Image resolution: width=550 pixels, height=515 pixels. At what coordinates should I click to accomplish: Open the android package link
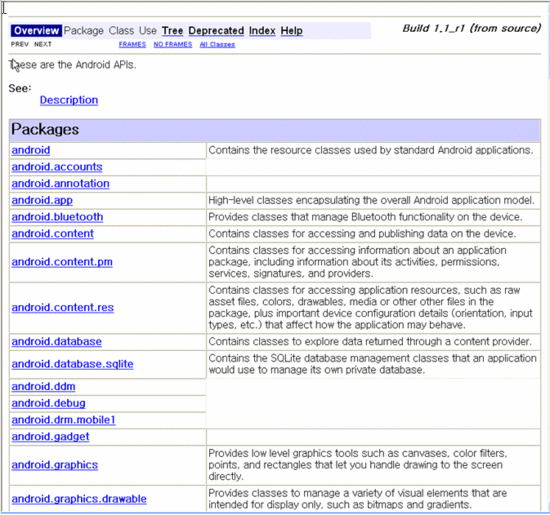pos(31,150)
